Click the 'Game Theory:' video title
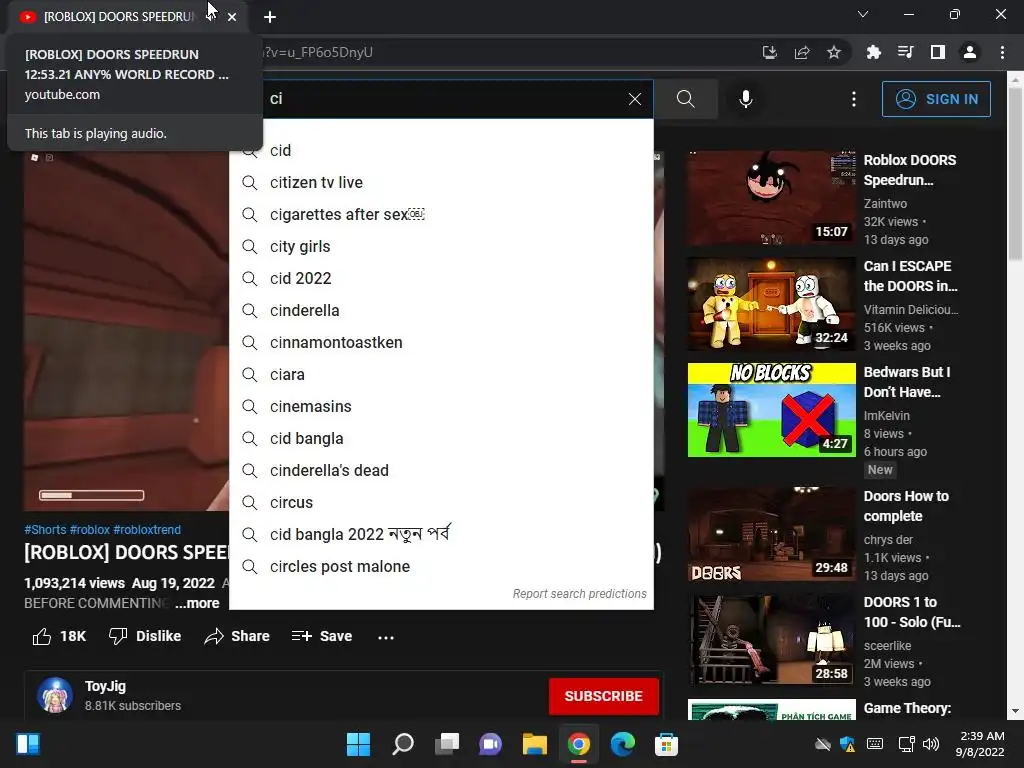1024x768 pixels. 907,708
